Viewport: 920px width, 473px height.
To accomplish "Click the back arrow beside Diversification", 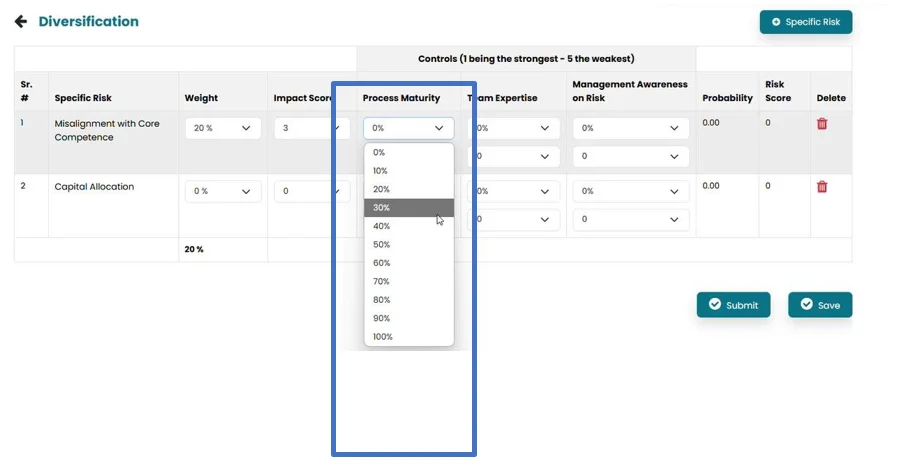I will pyautogui.click(x=20, y=22).
